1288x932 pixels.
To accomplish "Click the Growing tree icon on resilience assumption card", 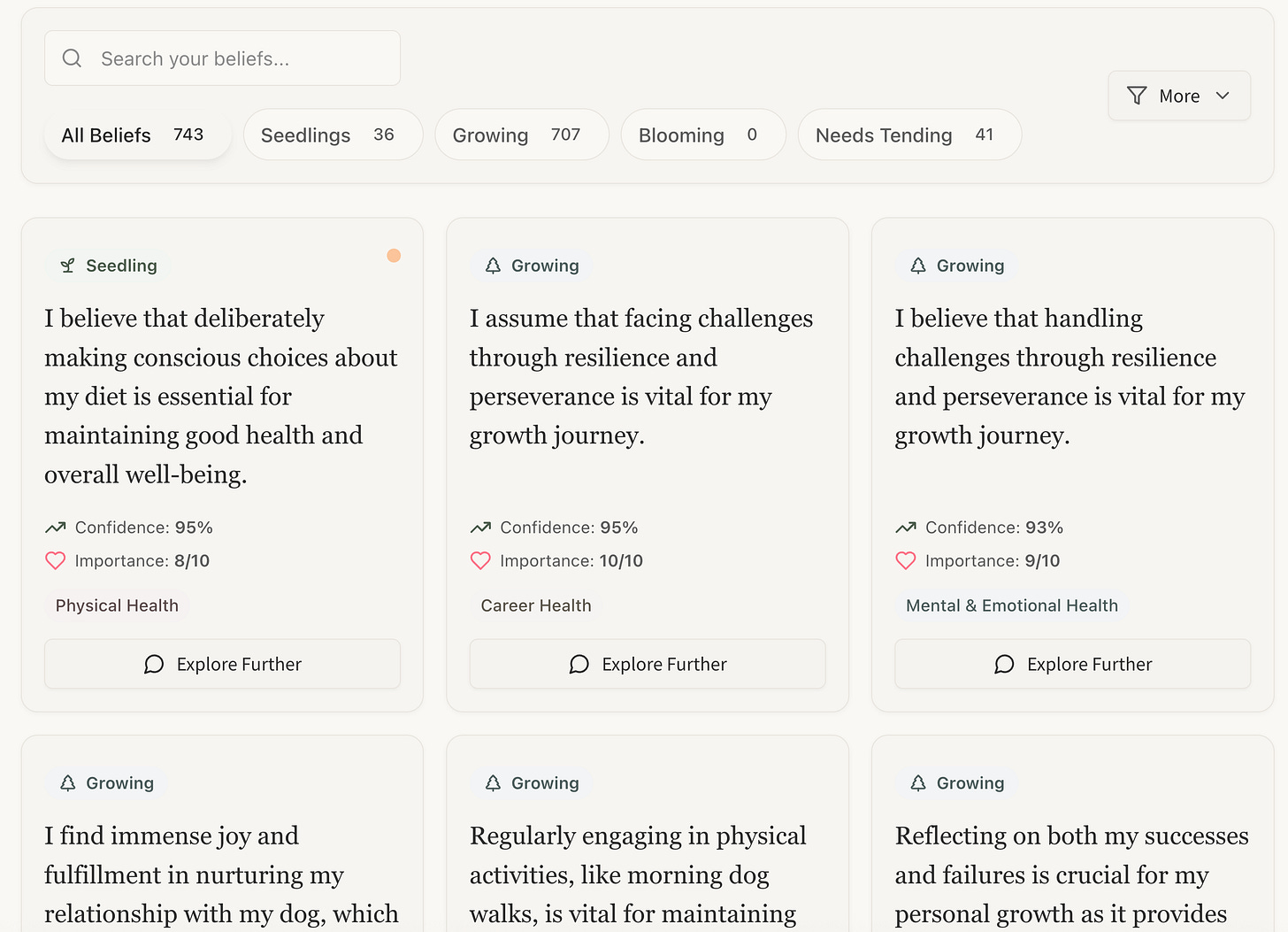I will click(x=493, y=266).
